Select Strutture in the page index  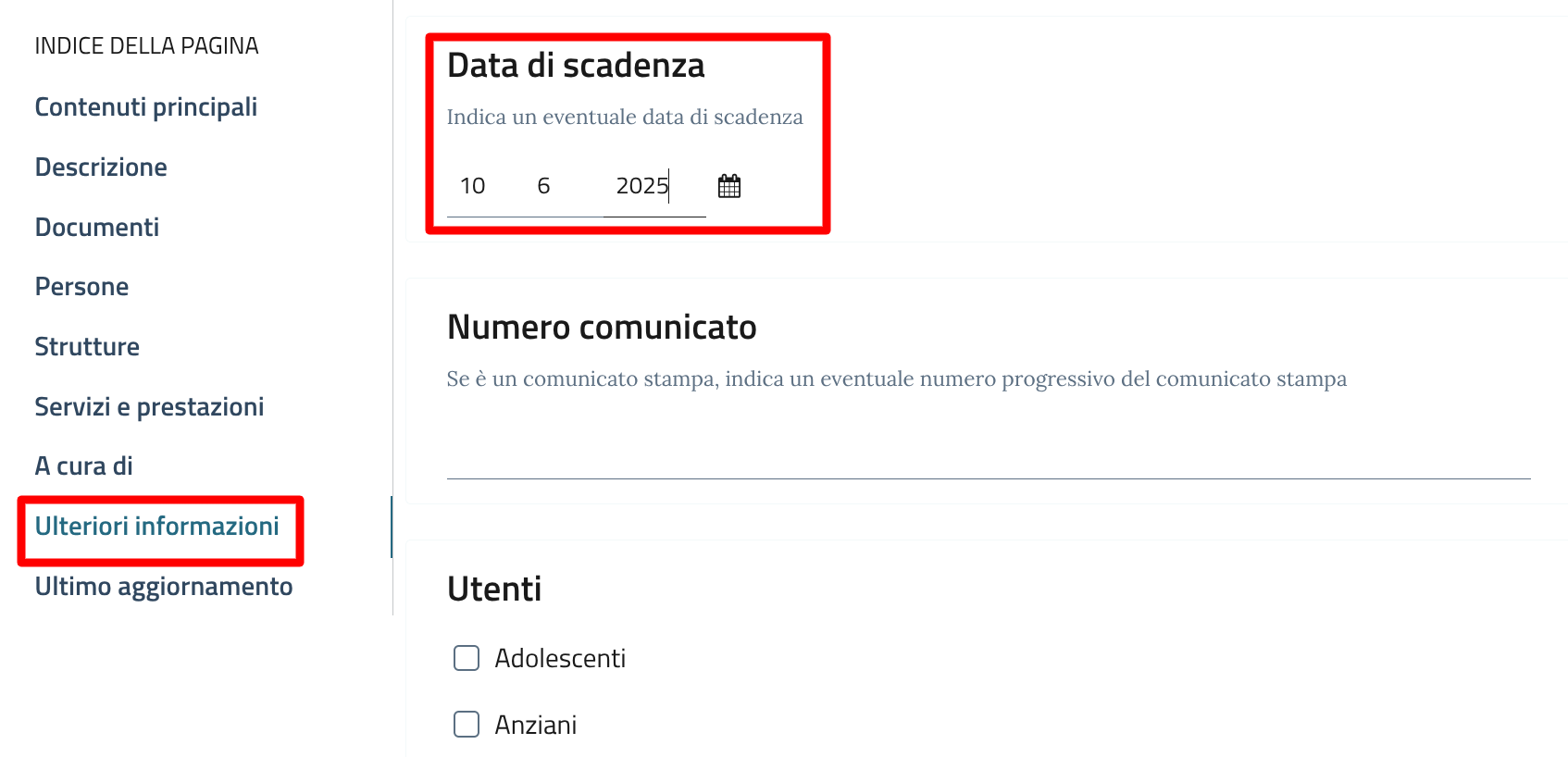pyautogui.click(x=87, y=347)
